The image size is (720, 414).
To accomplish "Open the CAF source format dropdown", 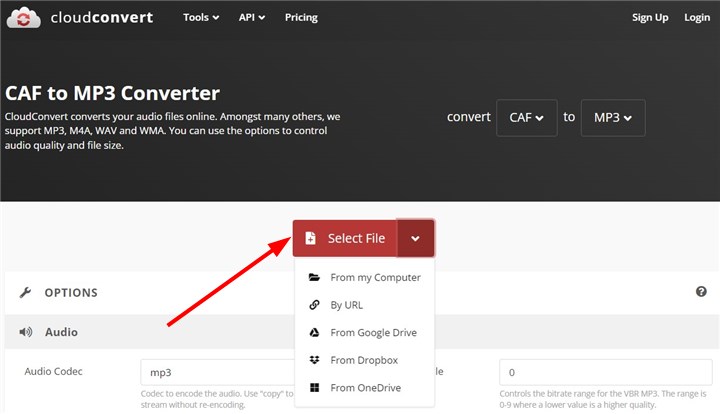I will [527, 117].
